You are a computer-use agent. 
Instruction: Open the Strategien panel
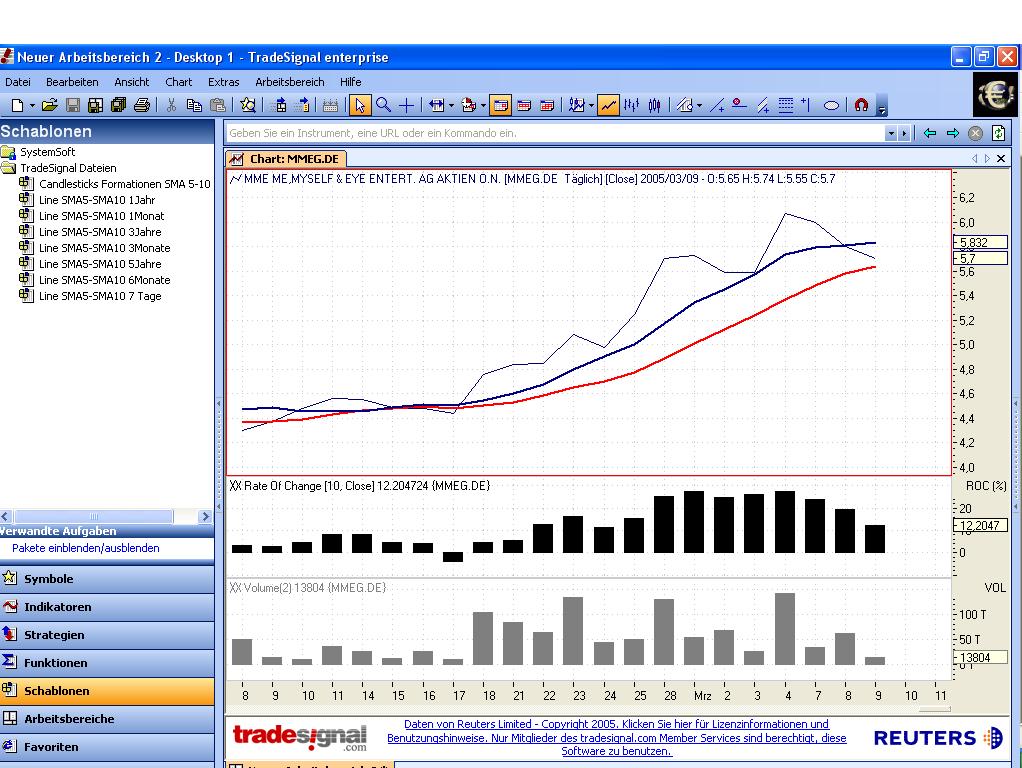(x=107, y=635)
